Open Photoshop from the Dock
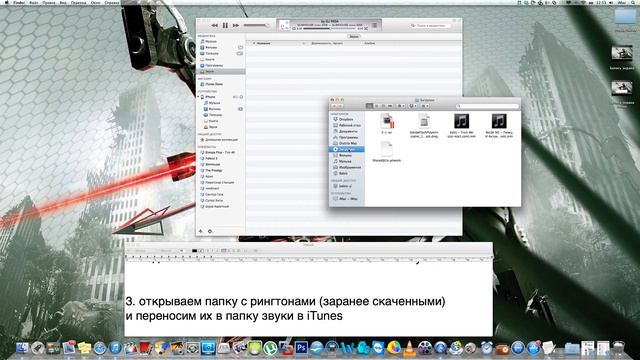640x360 pixels. click(301, 348)
